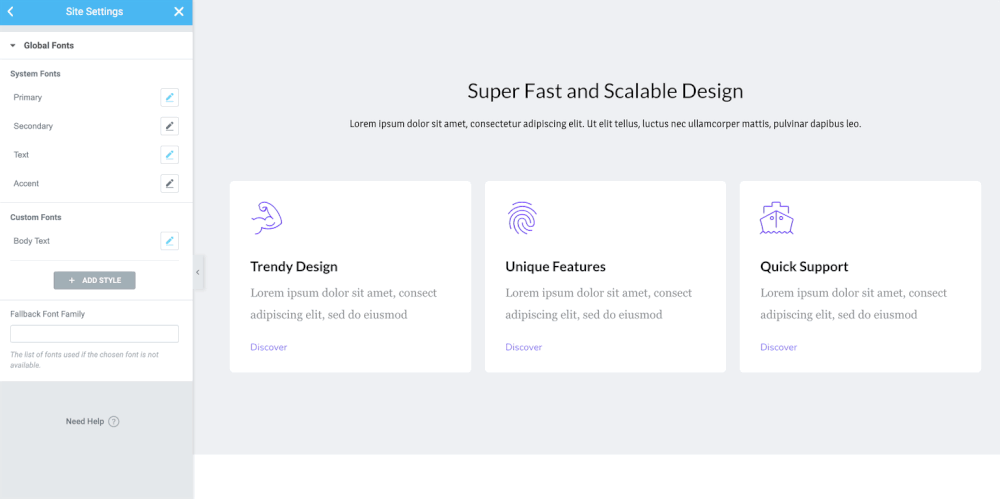Collapse the side panel with handle
Viewport: 1000px width, 499px height.
tap(198, 272)
